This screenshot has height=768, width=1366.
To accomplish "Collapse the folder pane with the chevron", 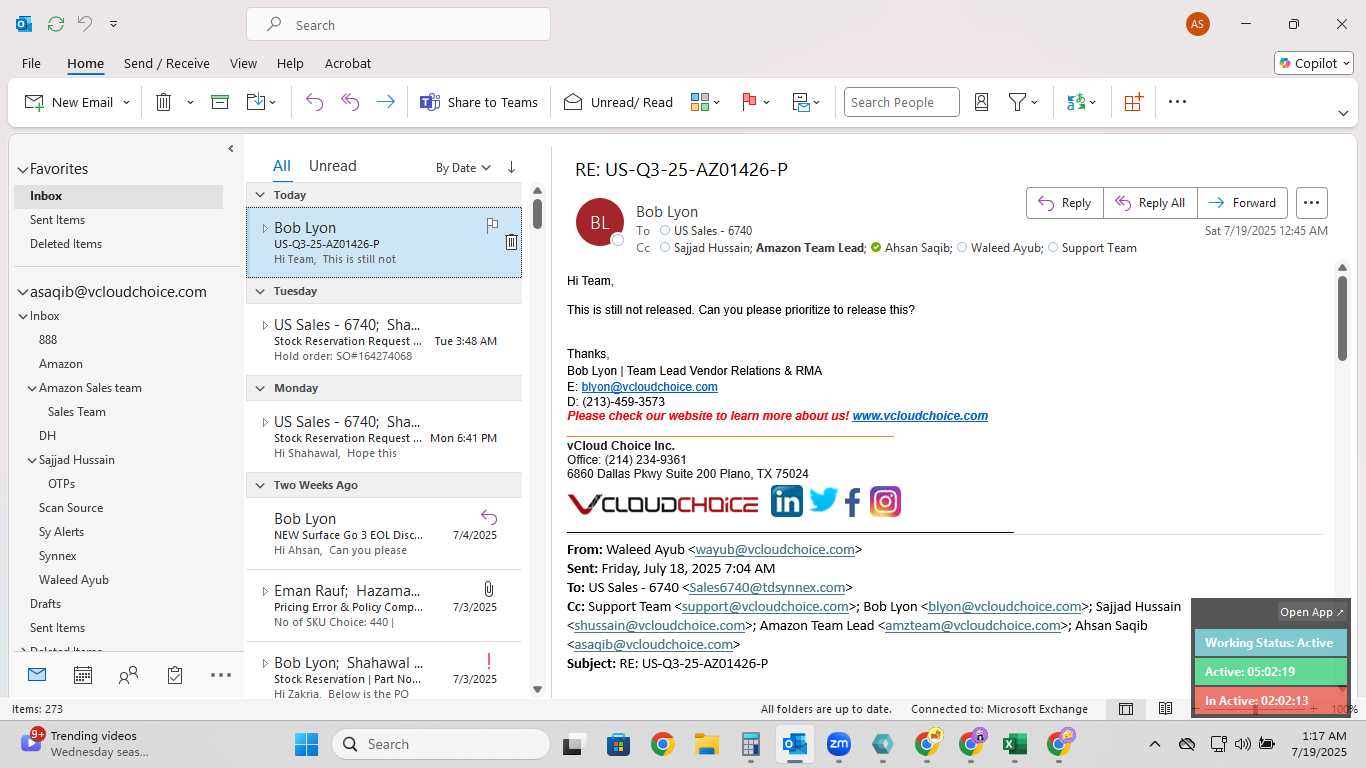I will coord(231,148).
